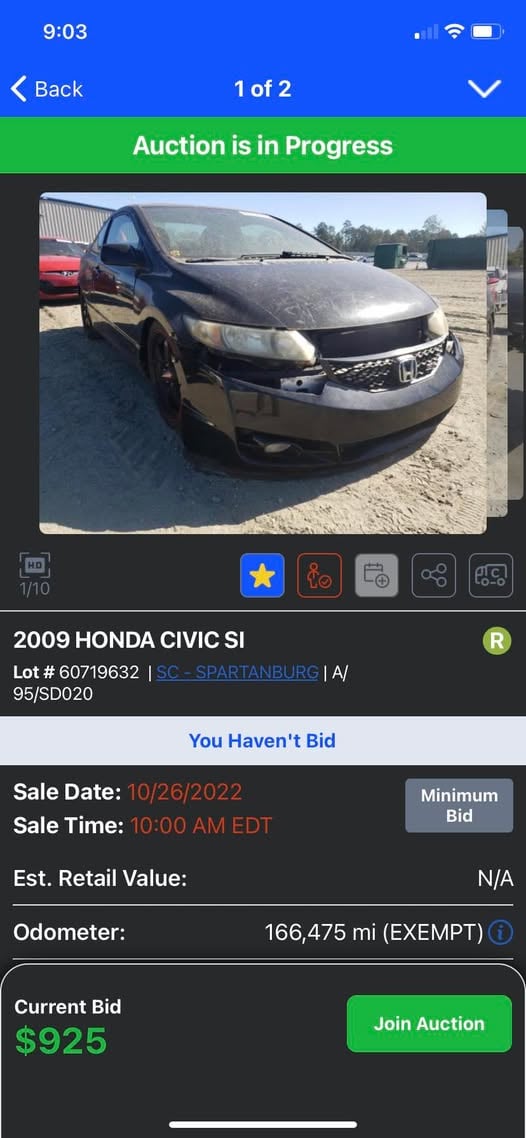
Task: Tap the green R badge icon
Action: click(497, 641)
